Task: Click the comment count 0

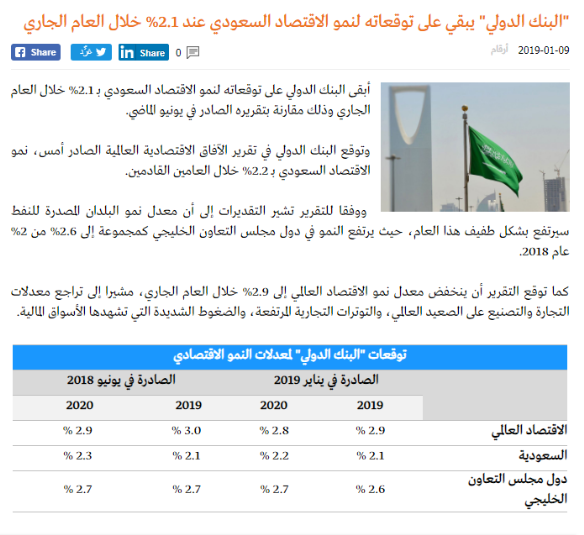Action: coord(178,53)
